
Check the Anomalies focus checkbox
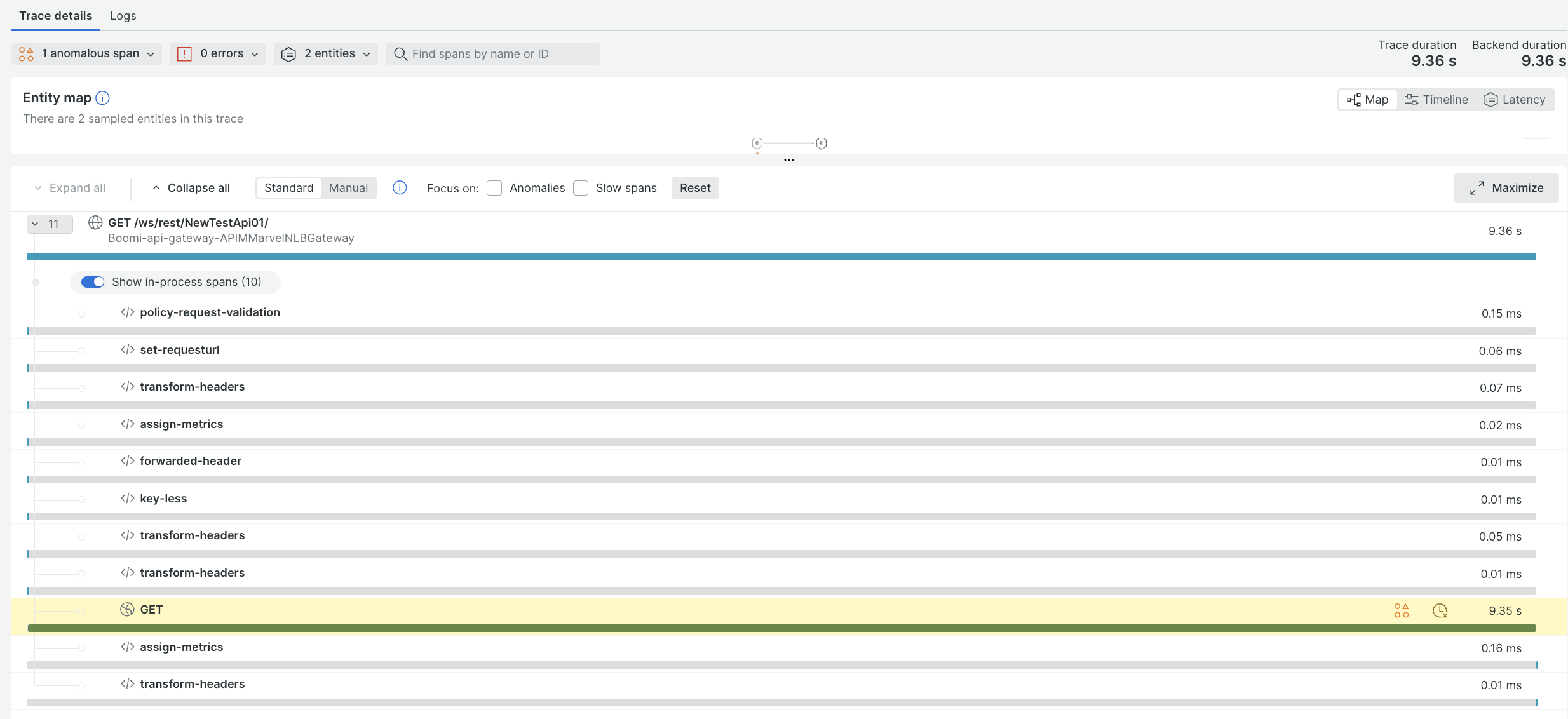(x=494, y=188)
